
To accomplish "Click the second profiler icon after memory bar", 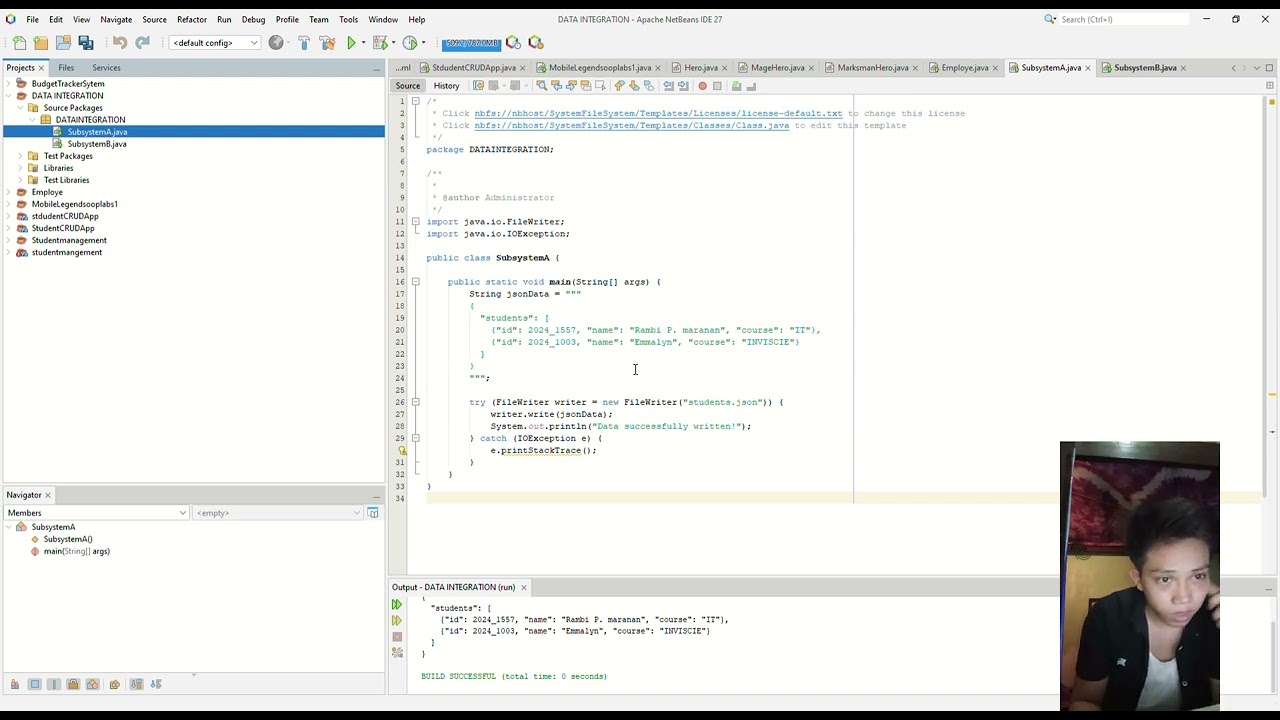I will click(536, 43).
